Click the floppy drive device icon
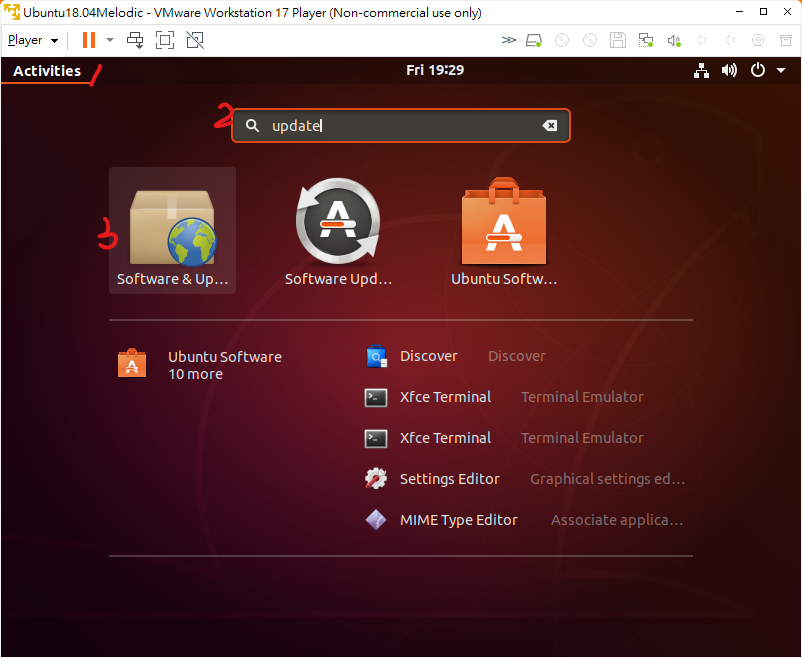Viewport: 802px width, 658px height. click(x=618, y=40)
